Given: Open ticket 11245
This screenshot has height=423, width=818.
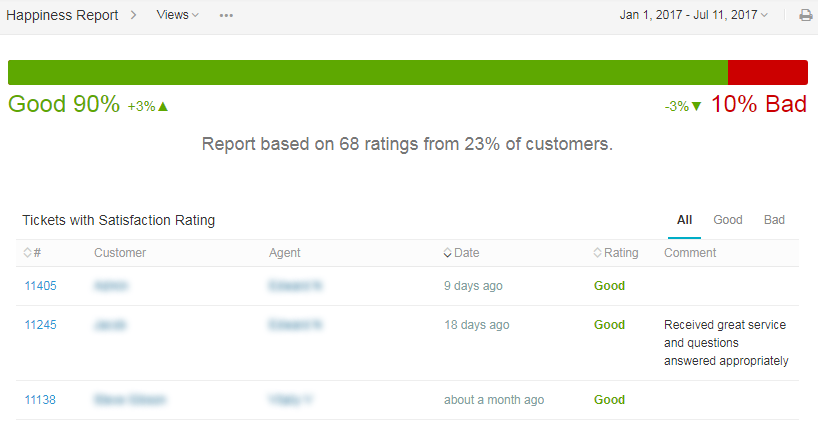Looking at the screenshot, I should click(x=40, y=325).
